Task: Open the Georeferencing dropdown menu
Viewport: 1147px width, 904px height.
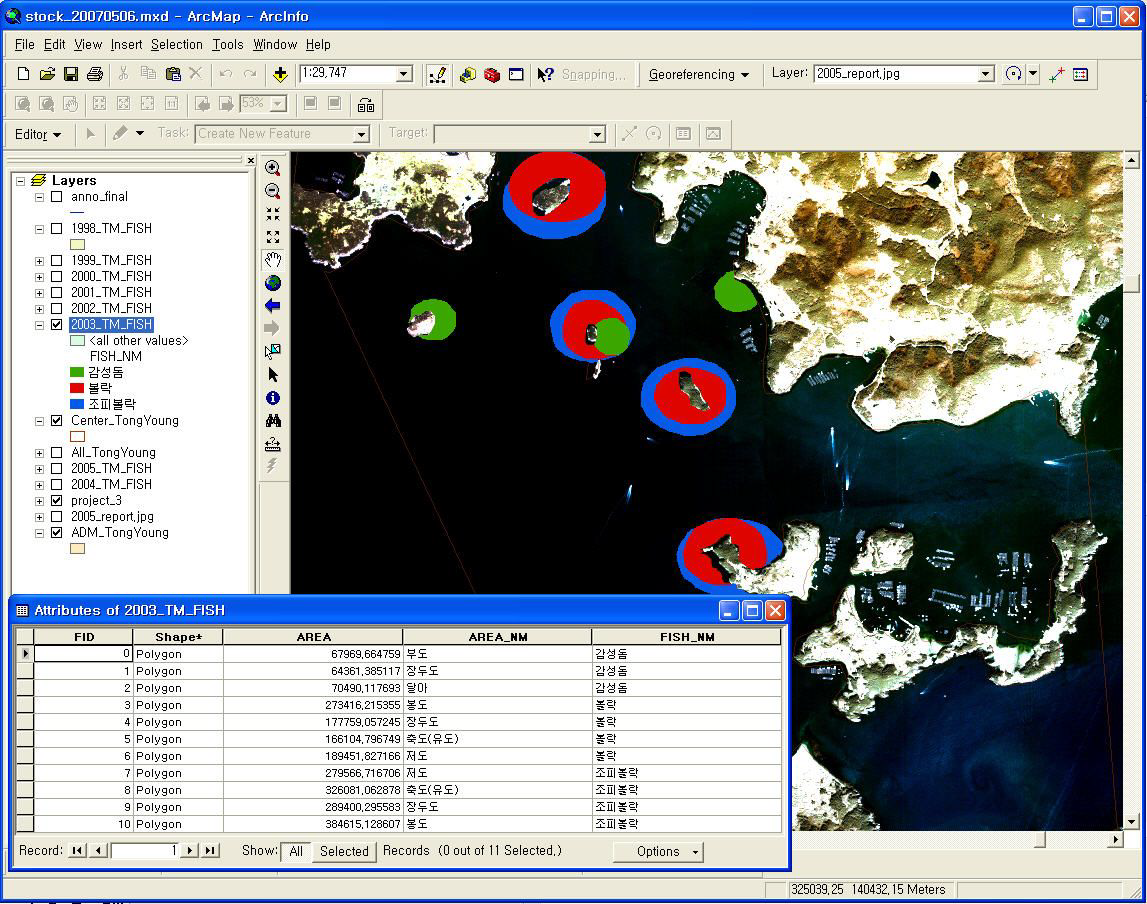Action: pos(699,75)
